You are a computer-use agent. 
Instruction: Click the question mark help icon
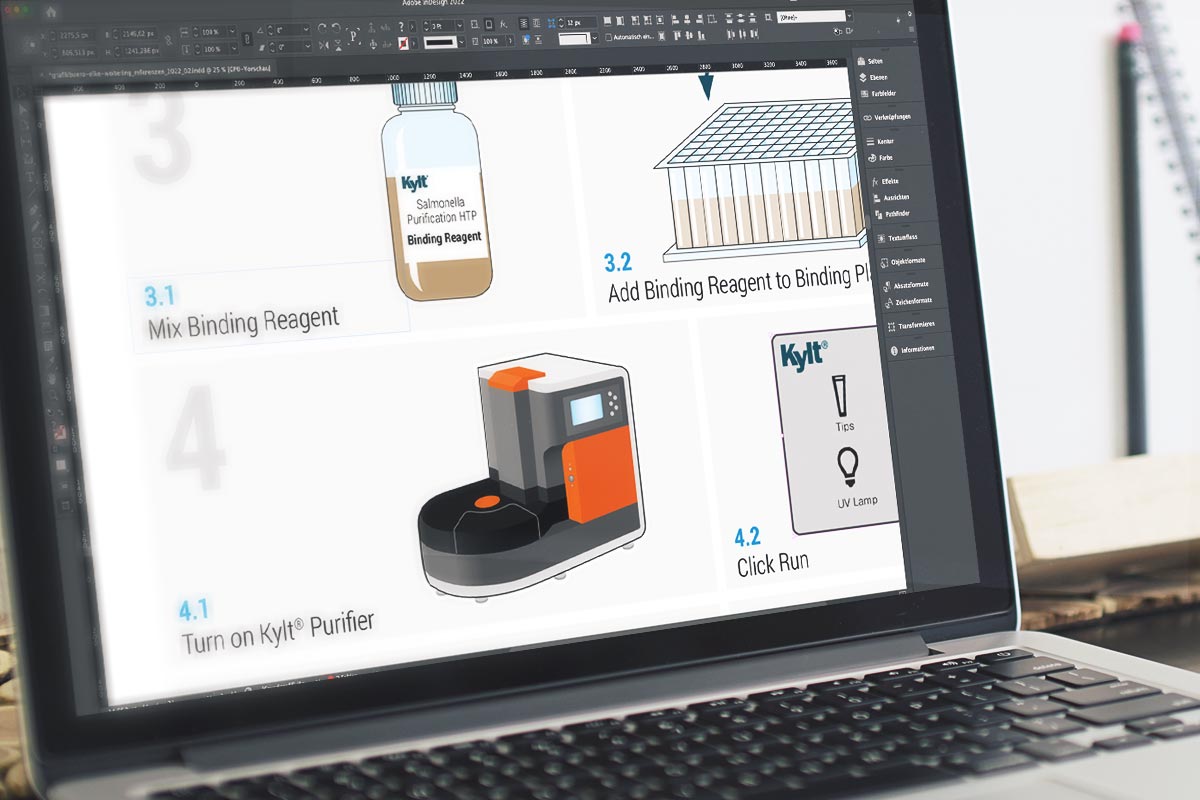click(400, 25)
